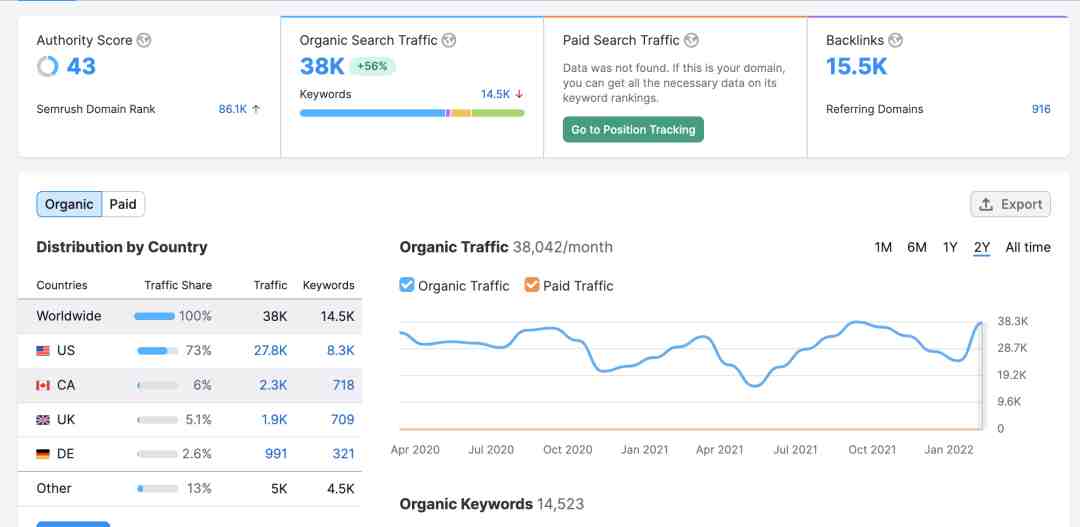Click the Germany flag icon
1080x527 pixels.
[x=43, y=454]
